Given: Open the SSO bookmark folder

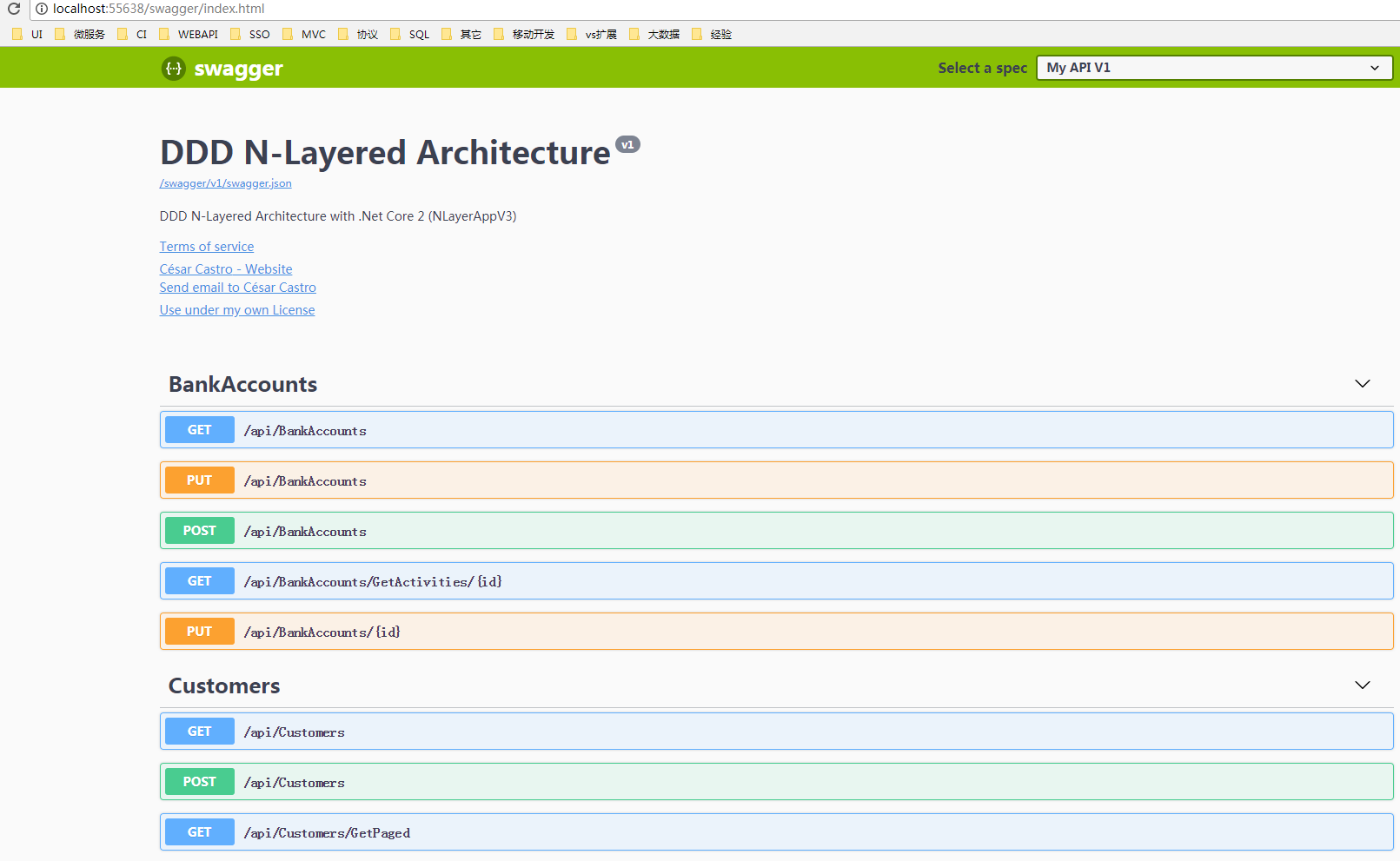Looking at the screenshot, I should (x=251, y=35).
